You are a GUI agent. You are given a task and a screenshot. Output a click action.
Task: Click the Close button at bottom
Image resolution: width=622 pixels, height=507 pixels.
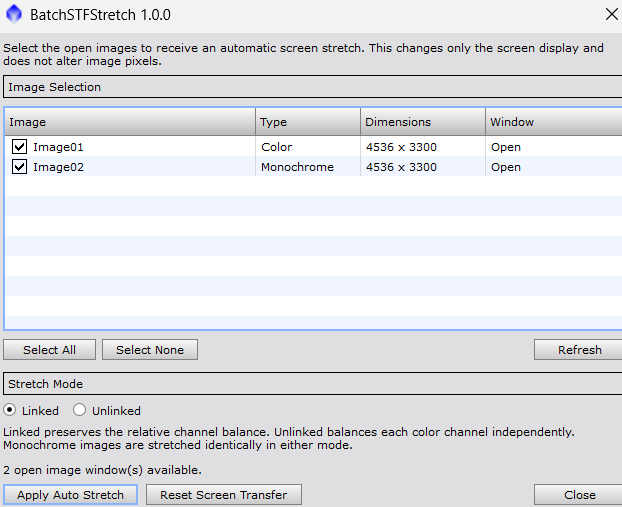578,494
